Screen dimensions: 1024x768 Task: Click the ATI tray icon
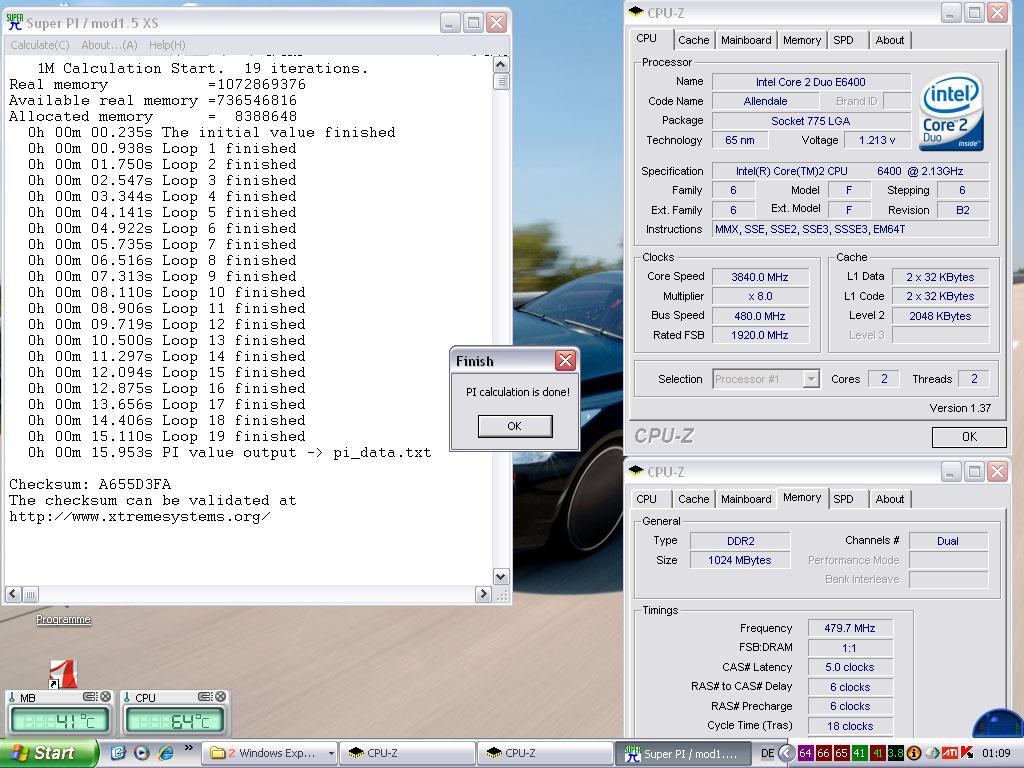click(x=950, y=753)
